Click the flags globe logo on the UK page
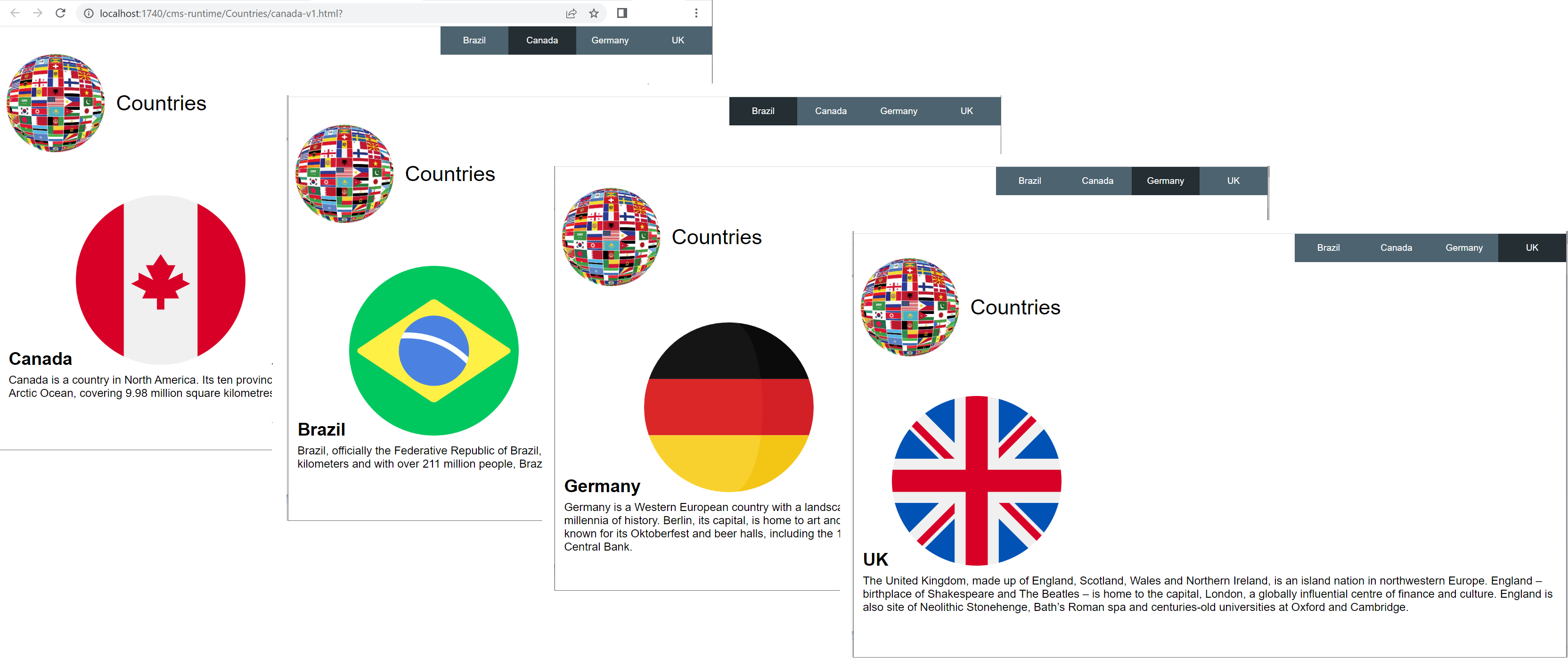The image size is (1568, 659). (x=909, y=307)
